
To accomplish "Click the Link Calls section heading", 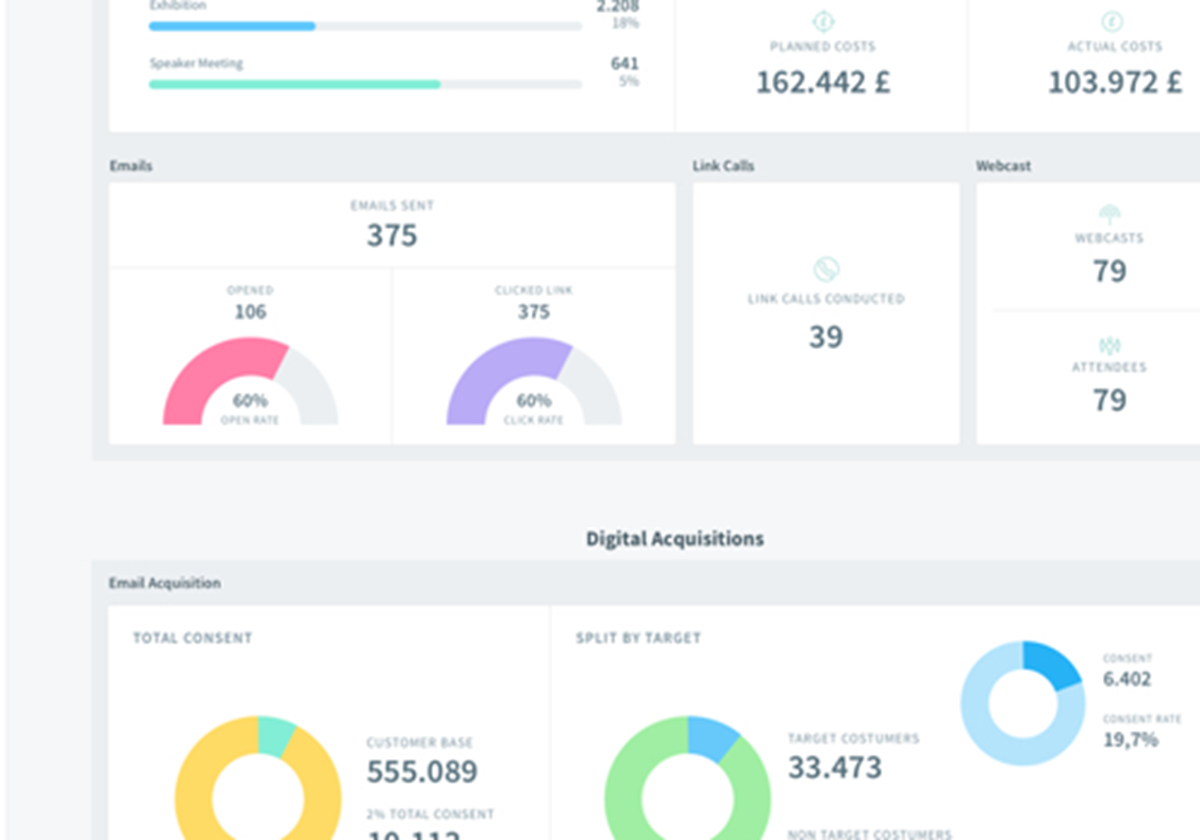I will point(723,166).
